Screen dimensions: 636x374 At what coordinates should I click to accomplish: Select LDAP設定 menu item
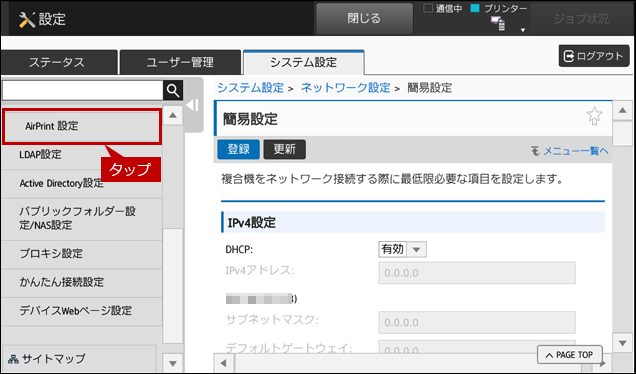click(x=82, y=155)
